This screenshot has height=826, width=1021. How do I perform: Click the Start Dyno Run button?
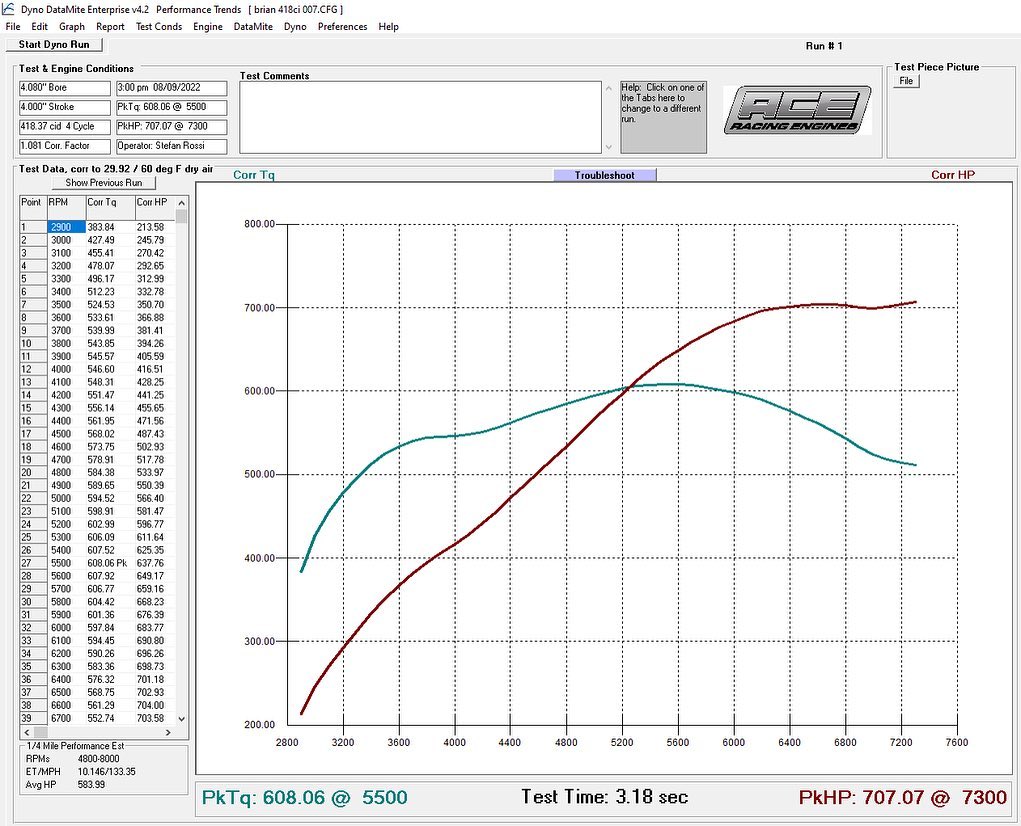pyautogui.click(x=54, y=45)
